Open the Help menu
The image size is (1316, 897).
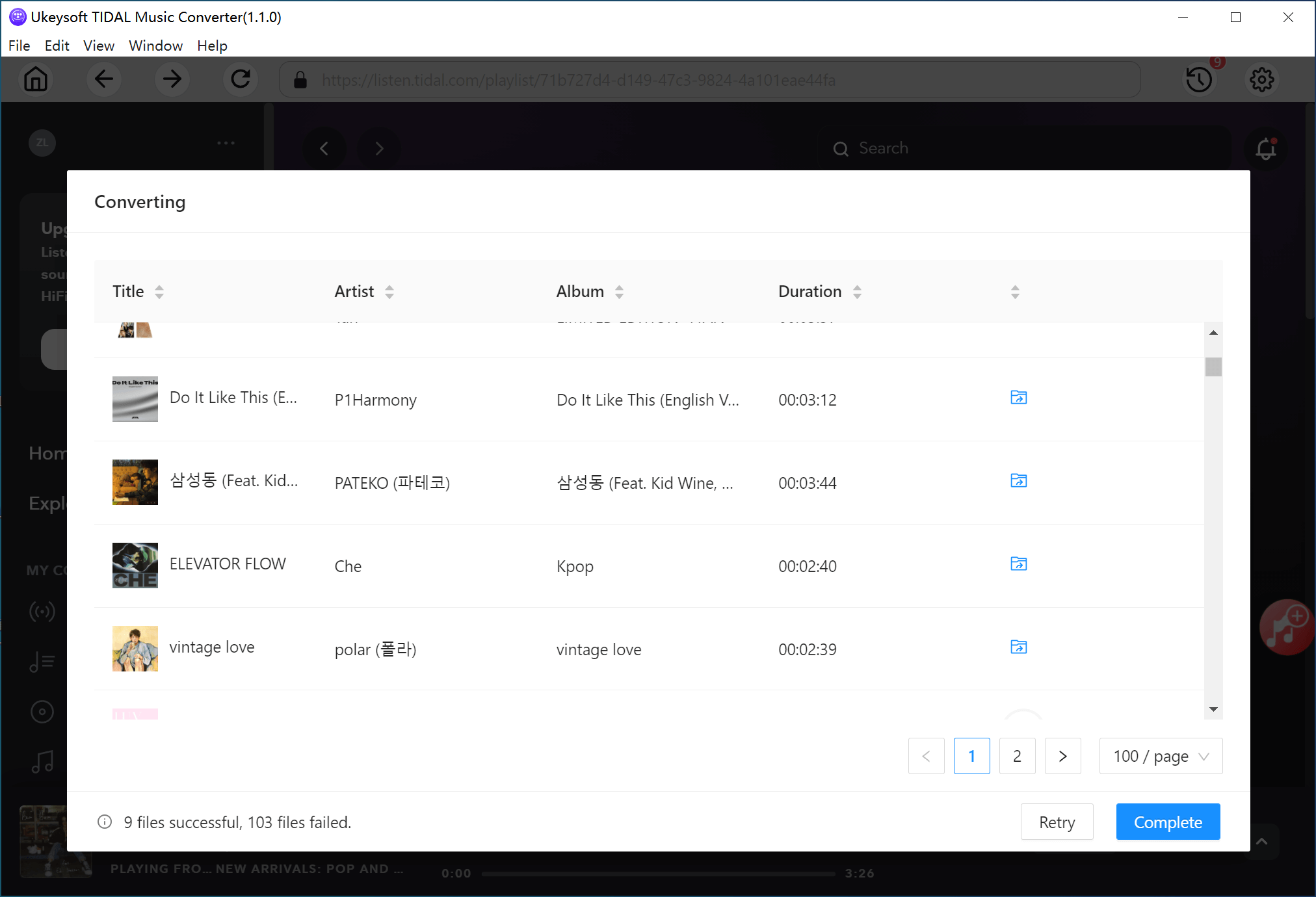point(212,45)
